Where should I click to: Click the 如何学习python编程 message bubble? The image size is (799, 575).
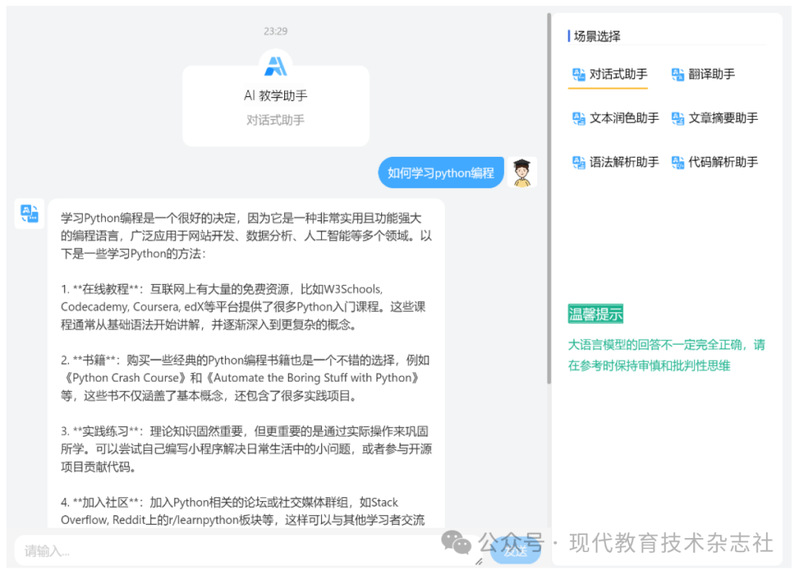coord(440,173)
